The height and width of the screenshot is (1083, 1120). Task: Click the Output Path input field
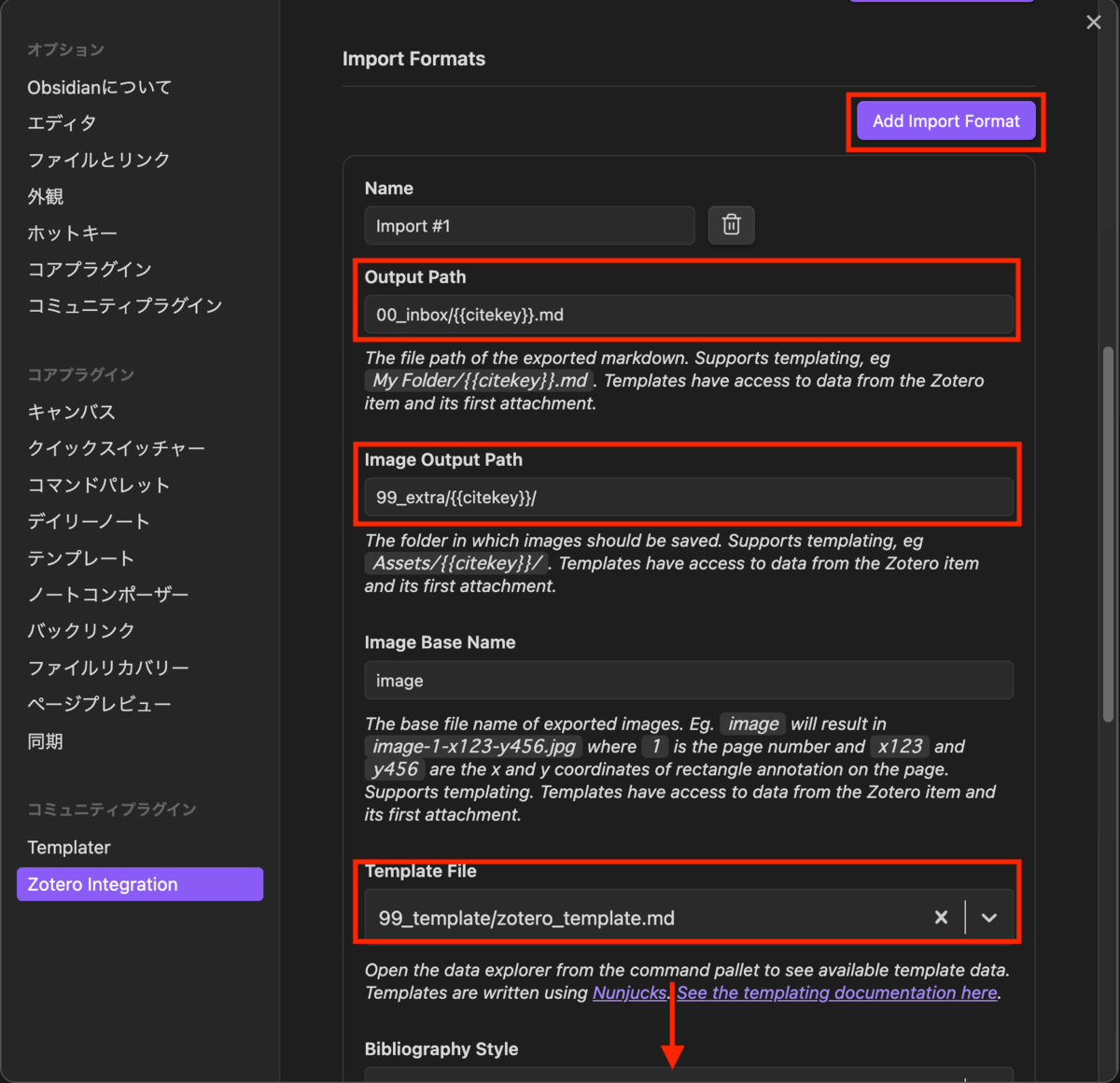click(x=688, y=315)
